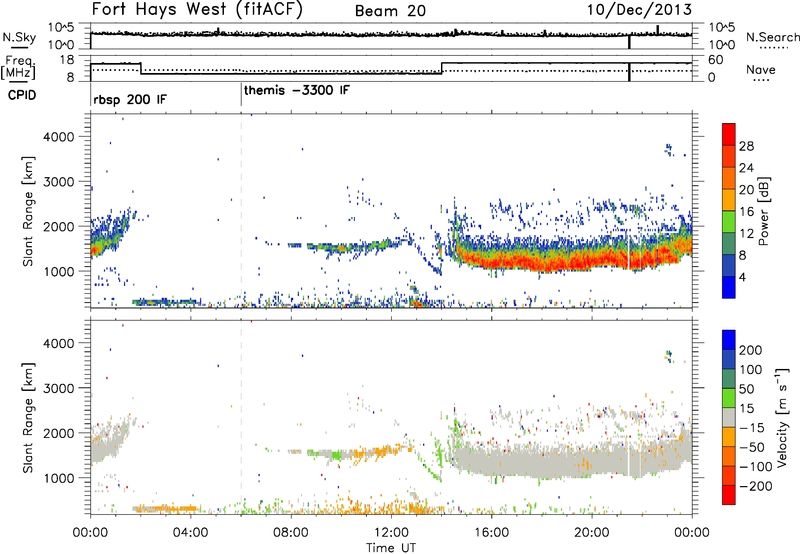Click the '1000' tick on velocity panel
The height and width of the screenshot is (554, 800).
[x=58, y=478]
